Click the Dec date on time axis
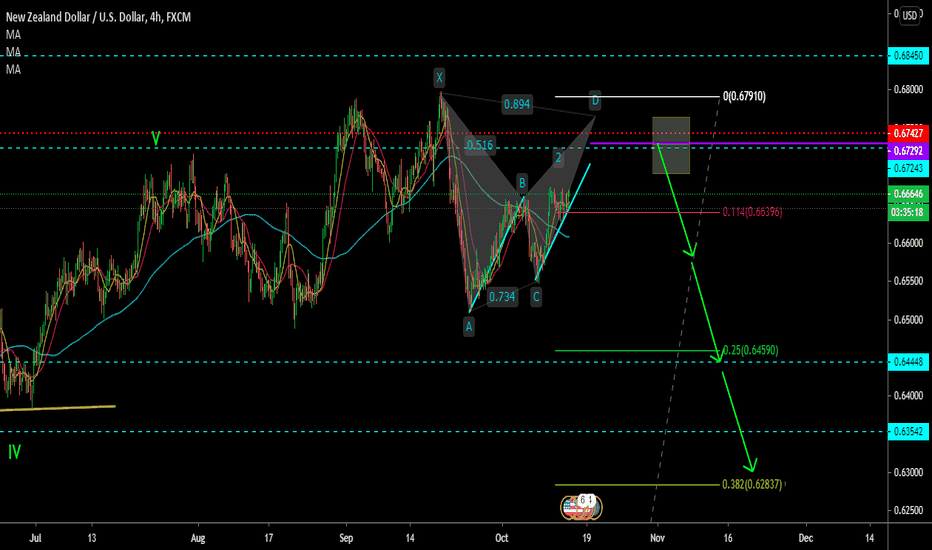 point(805,538)
